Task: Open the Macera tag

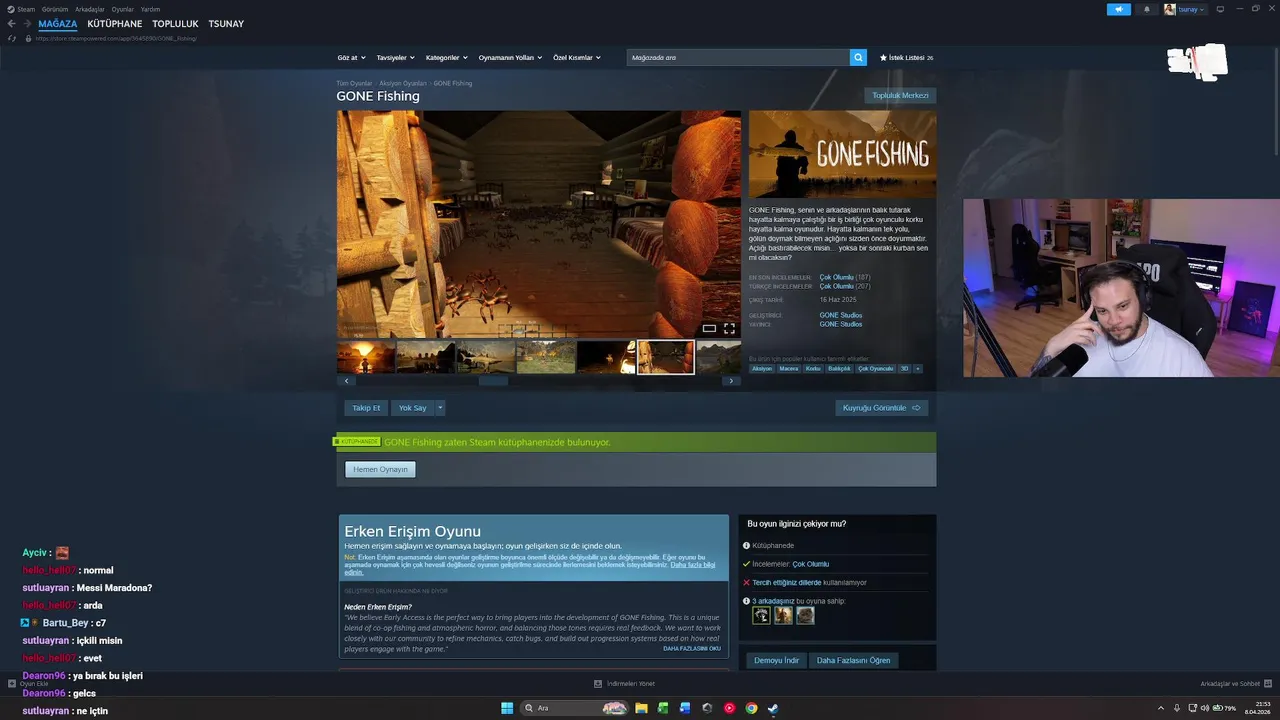Action: click(x=789, y=369)
